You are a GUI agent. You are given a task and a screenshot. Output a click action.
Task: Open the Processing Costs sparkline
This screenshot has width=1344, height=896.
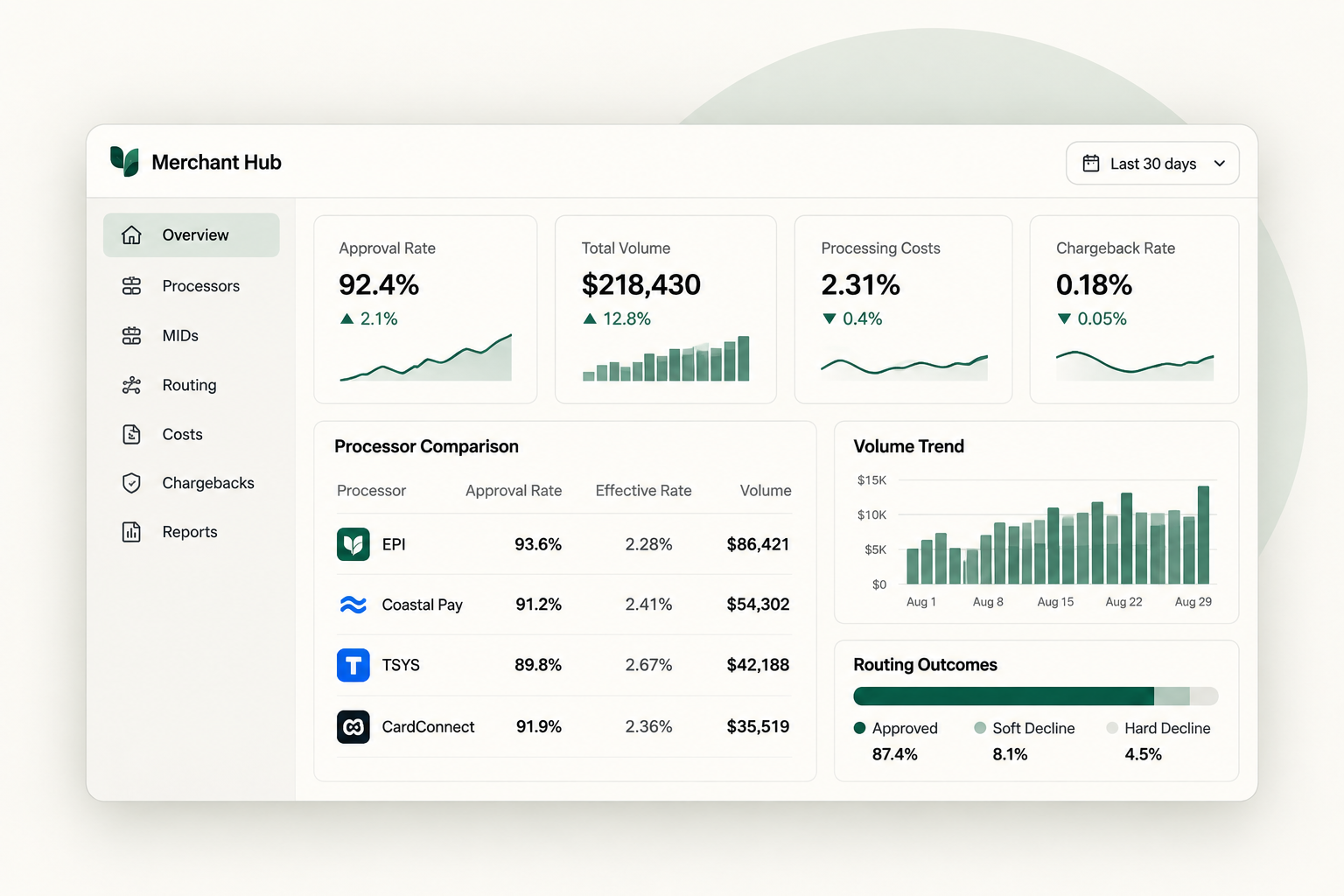pos(904,367)
